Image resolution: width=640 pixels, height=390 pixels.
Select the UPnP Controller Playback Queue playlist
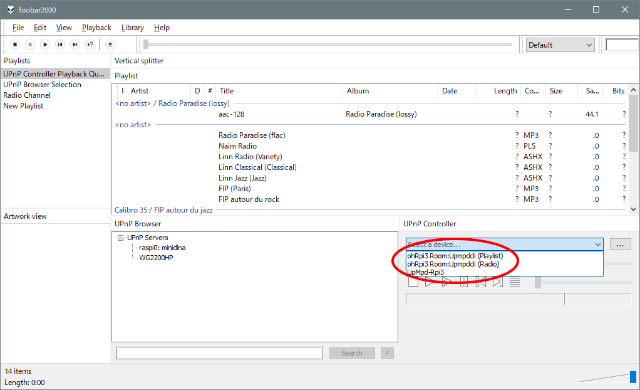click(x=55, y=74)
